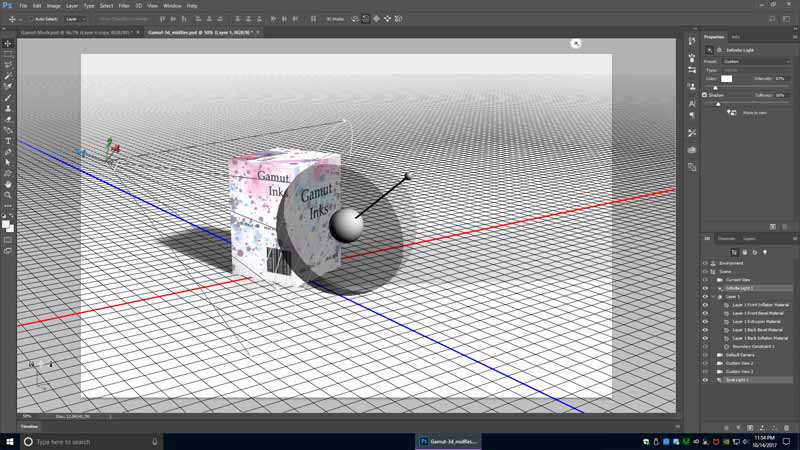Toggle visibility of Scene row
Viewport: 800px width, 450px height.
point(705,271)
